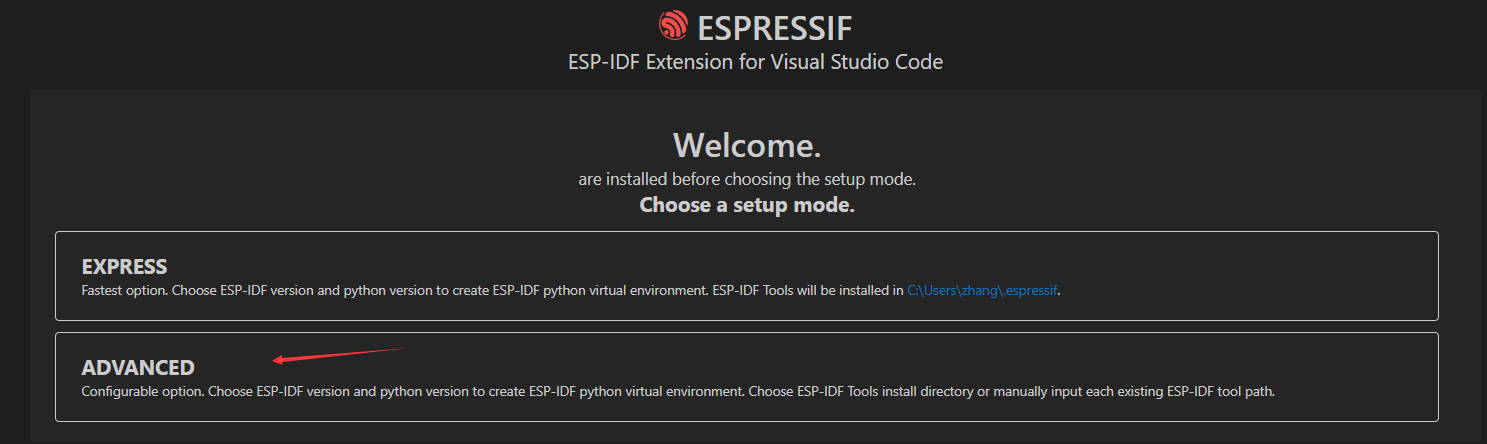Screen dimensions: 1487x444
Task: Choose the ADVANCED setup mode card
Action: (747, 377)
